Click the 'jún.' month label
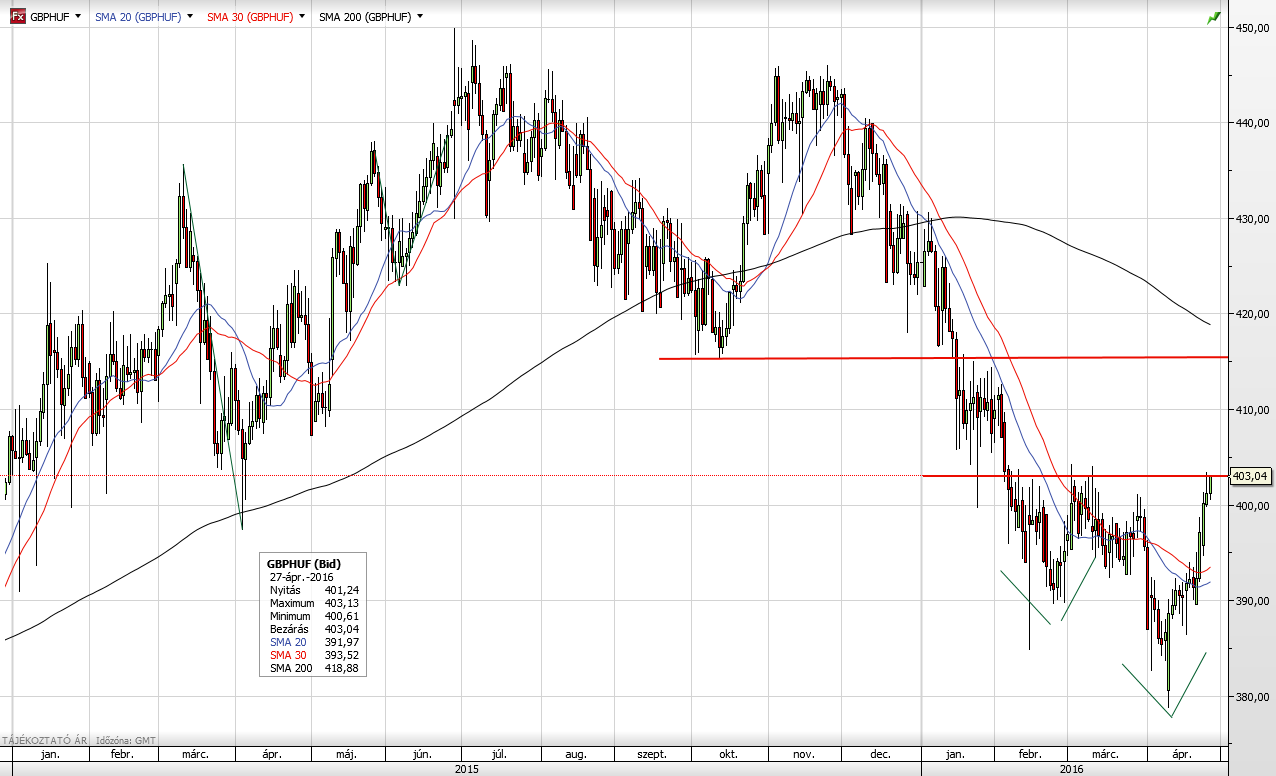1276x776 pixels. click(423, 754)
